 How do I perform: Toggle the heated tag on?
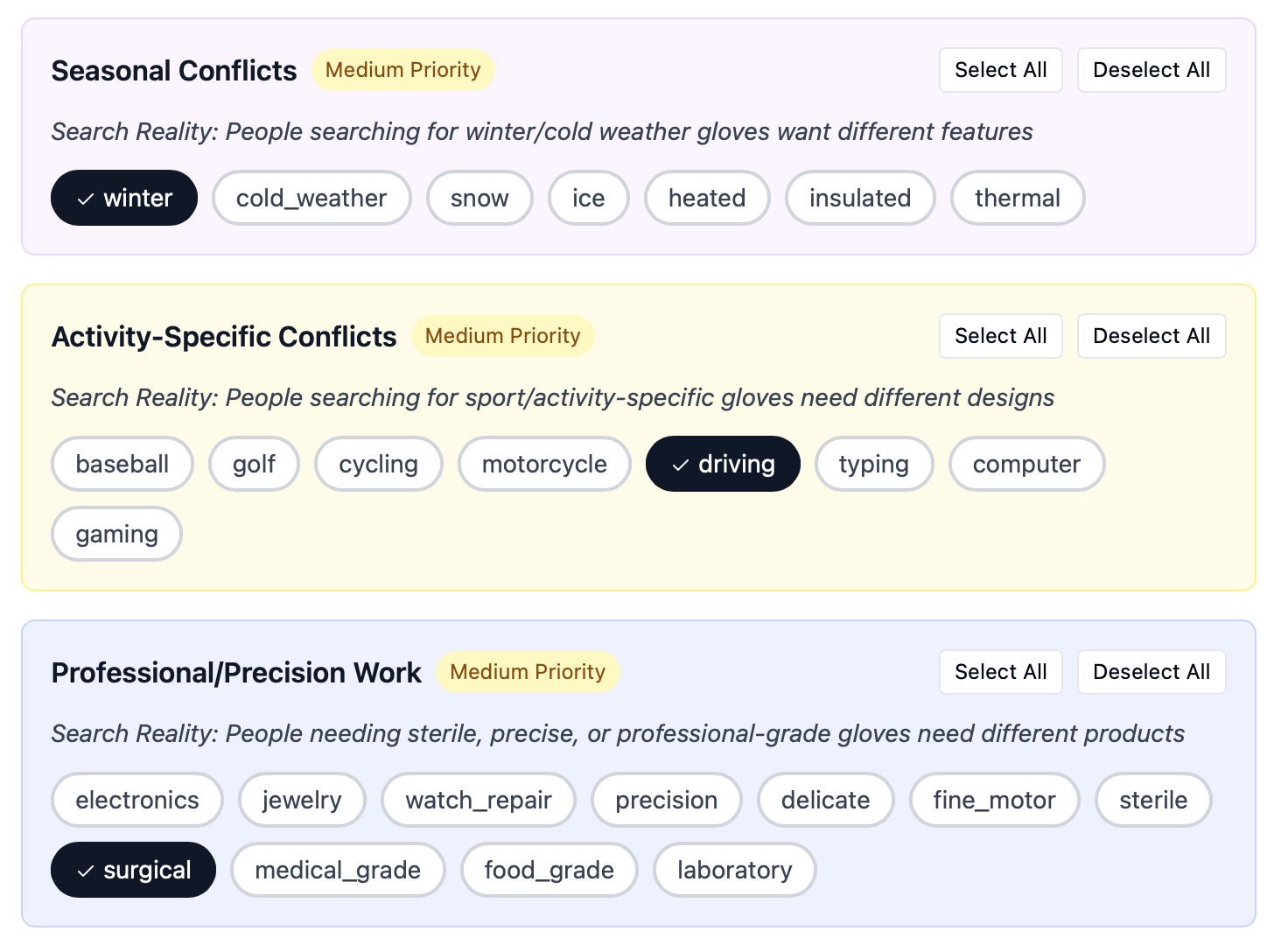point(707,198)
